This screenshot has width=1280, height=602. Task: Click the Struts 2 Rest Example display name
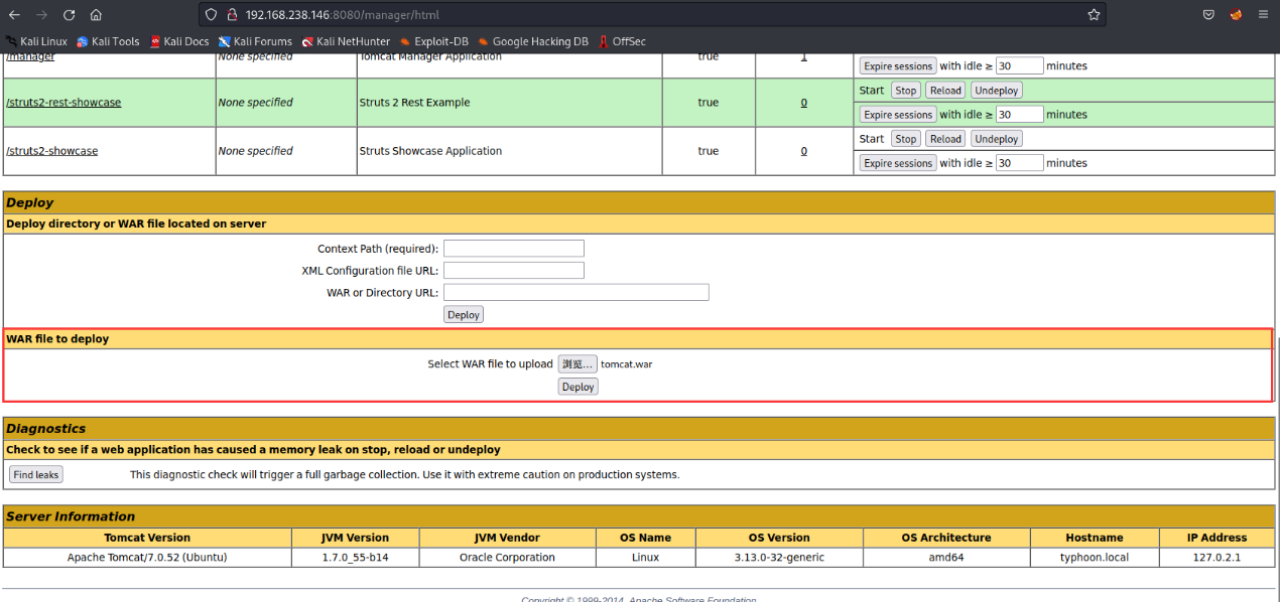pyautogui.click(x=414, y=102)
